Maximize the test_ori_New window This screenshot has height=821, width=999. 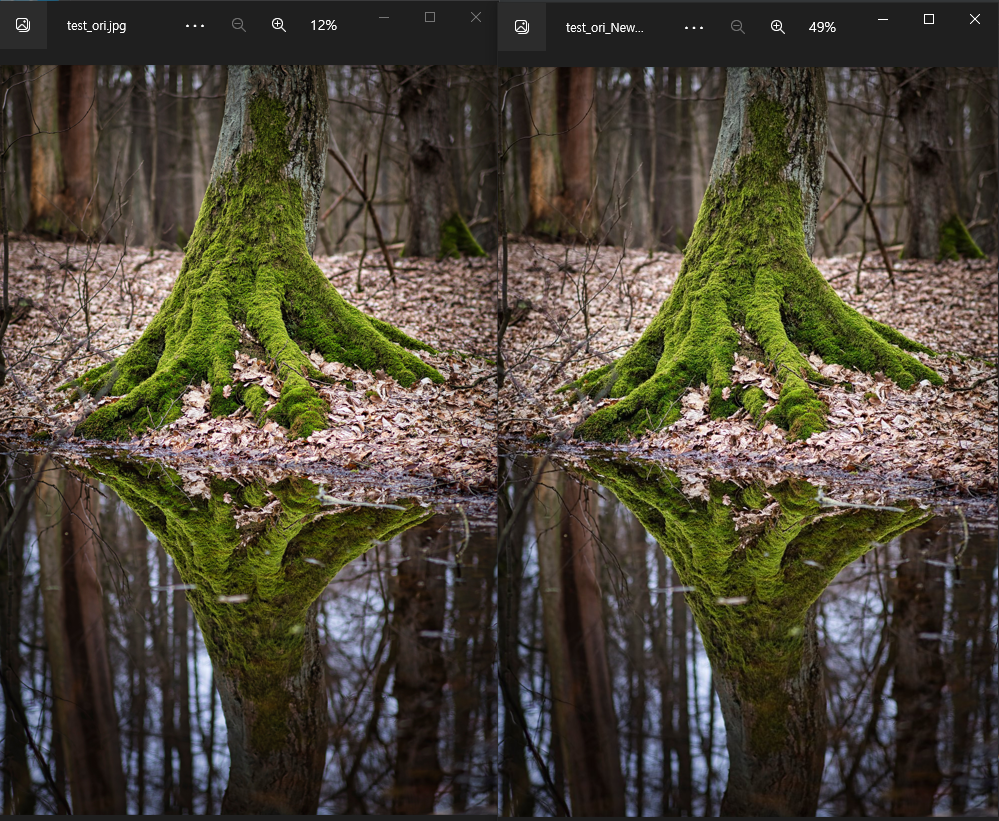pyautogui.click(x=929, y=19)
